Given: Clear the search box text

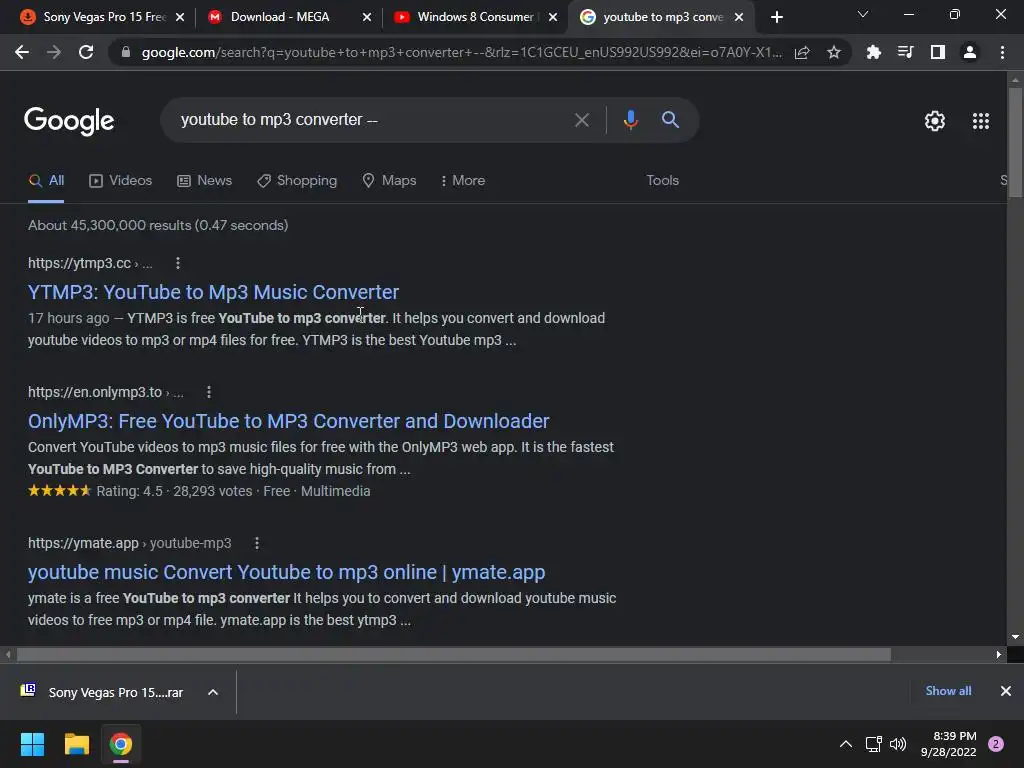Looking at the screenshot, I should tap(582, 120).
